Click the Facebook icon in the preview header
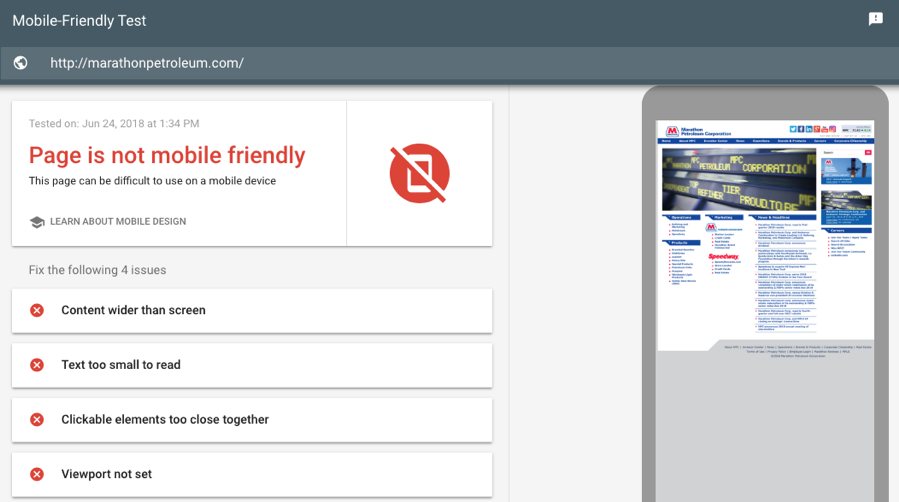The width and height of the screenshot is (899, 502). point(801,130)
